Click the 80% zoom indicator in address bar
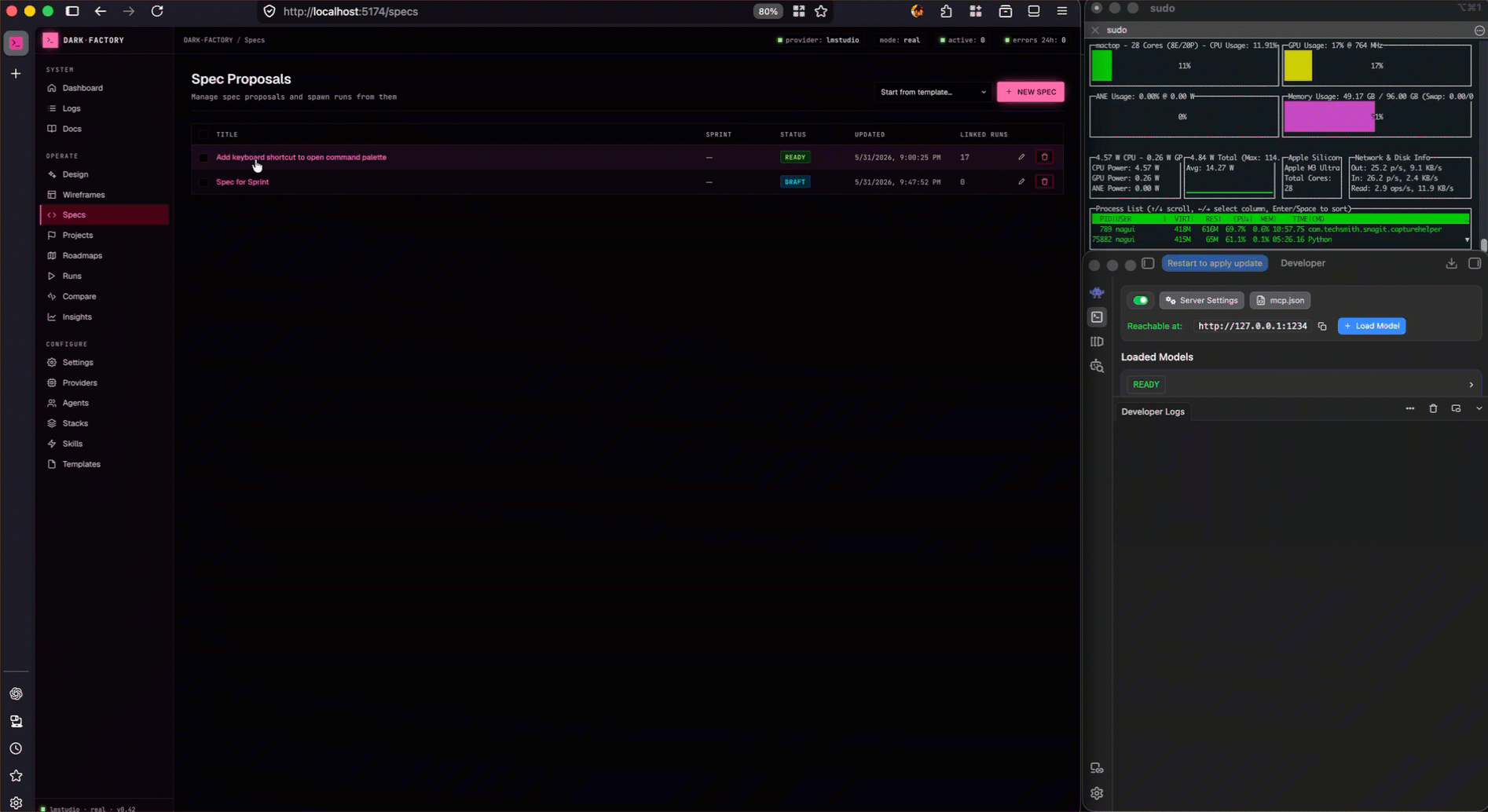1488x812 pixels. coord(768,12)
